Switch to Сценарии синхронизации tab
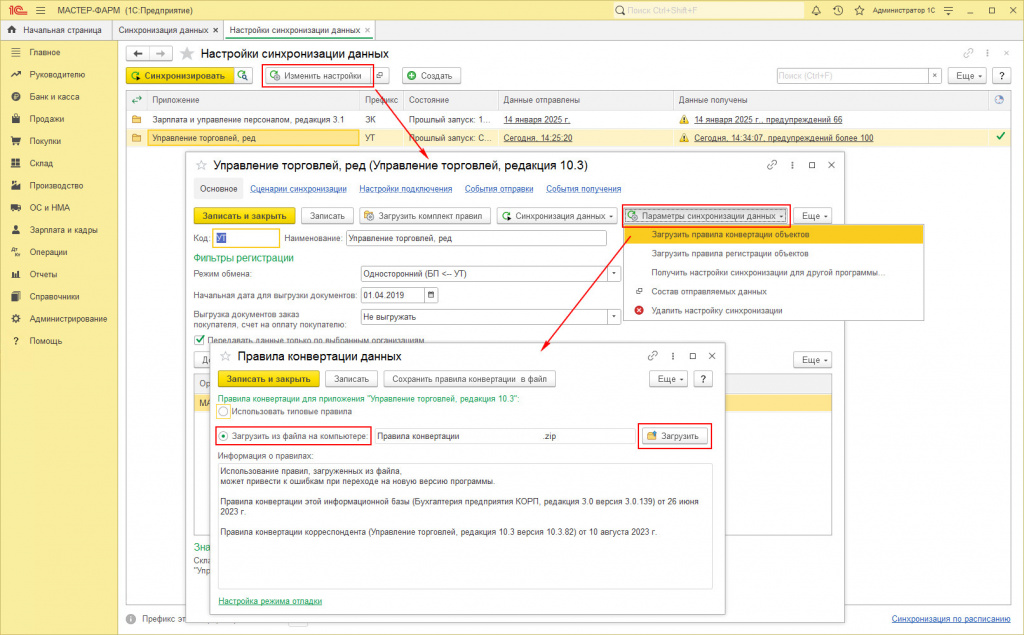 pos(298,188)
